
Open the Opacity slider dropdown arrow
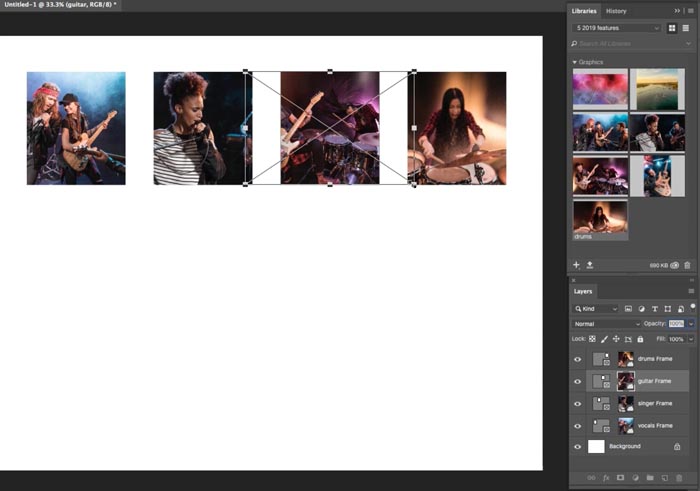coord(691,324)
